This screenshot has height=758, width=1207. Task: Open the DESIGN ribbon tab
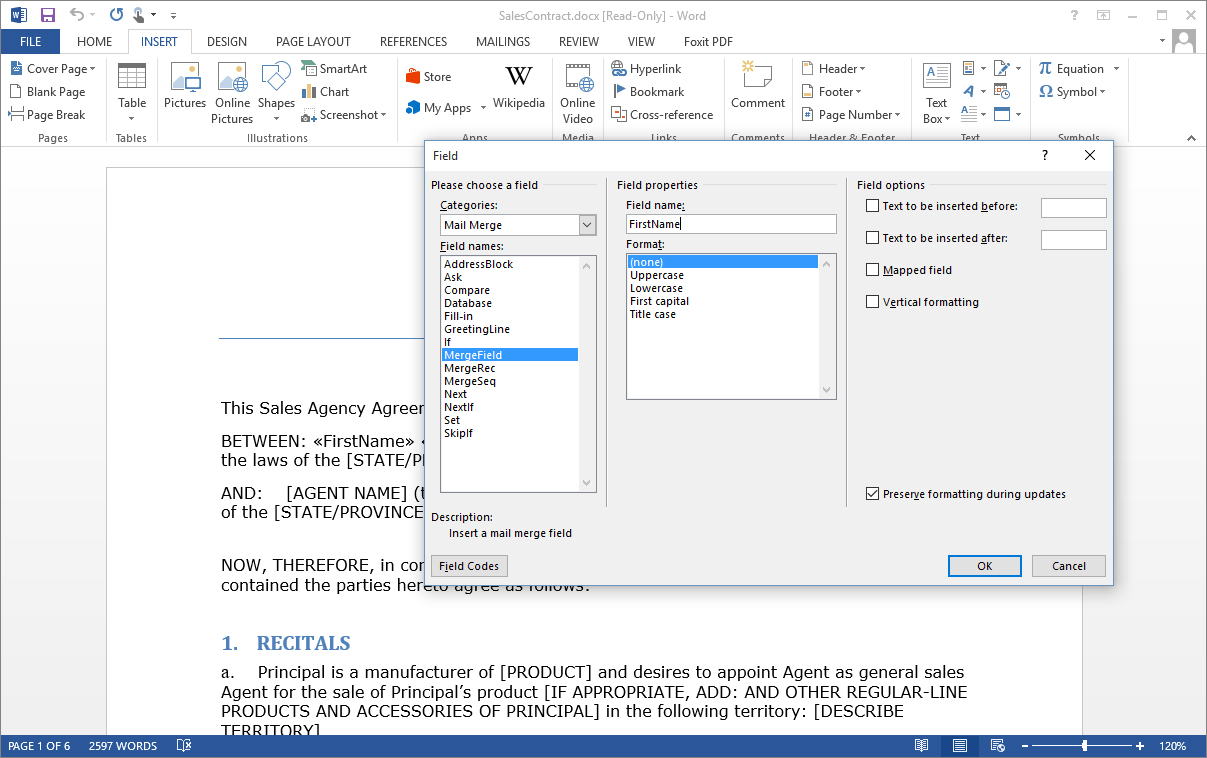(x=227, y=41)
